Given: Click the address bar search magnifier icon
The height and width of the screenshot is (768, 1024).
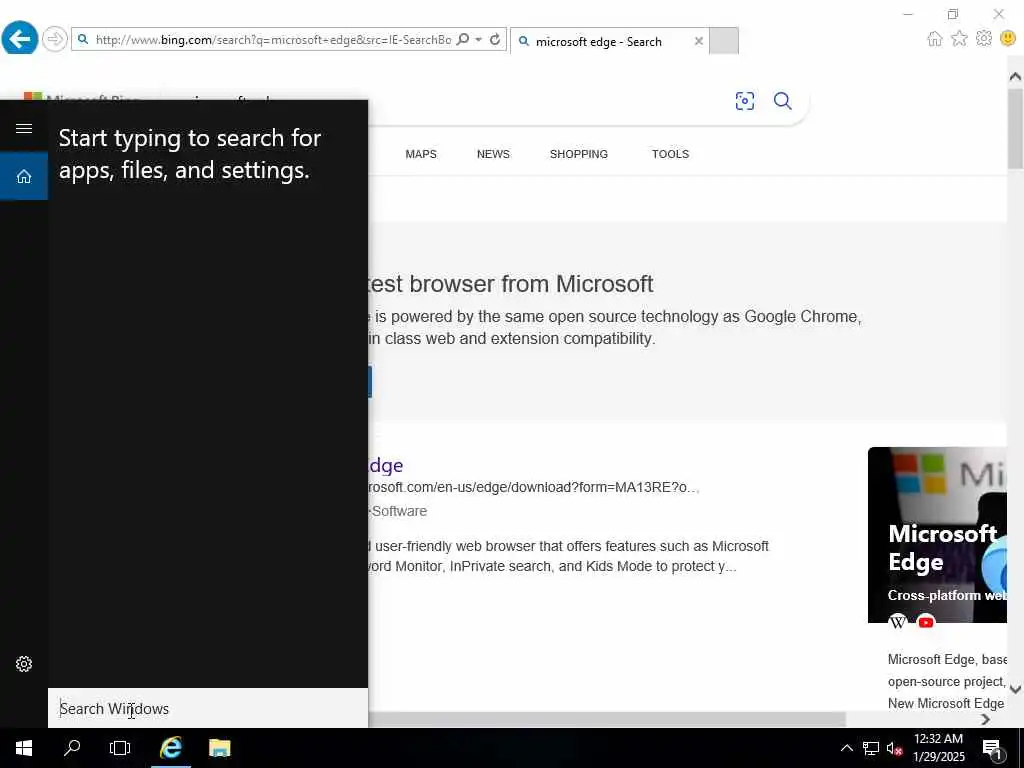Looking at the screenshot, I should click(x=463, y=40).
